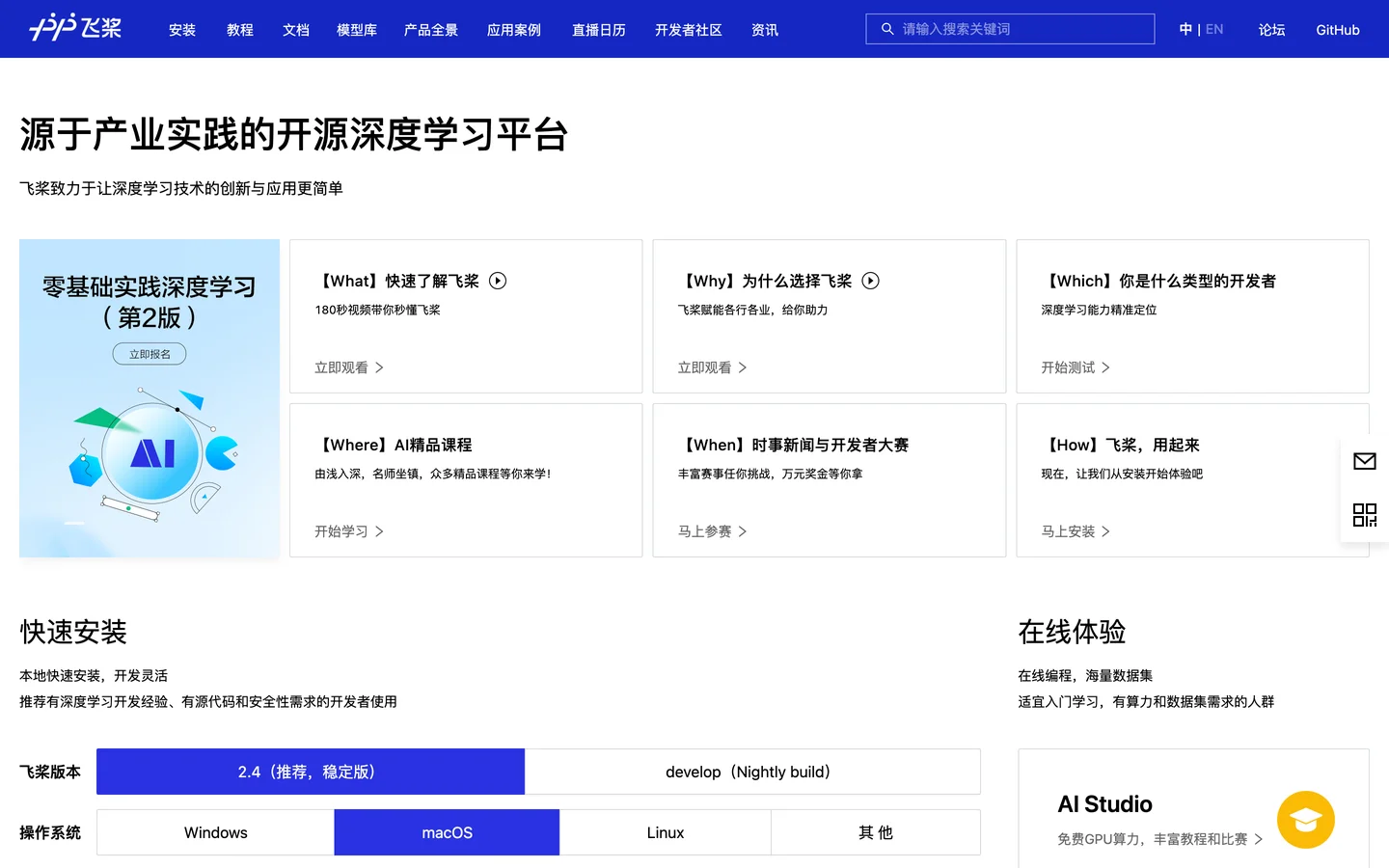Open the 产品全景 nav menu
This screenshot has height=868, width=1389.
point(431,30)
